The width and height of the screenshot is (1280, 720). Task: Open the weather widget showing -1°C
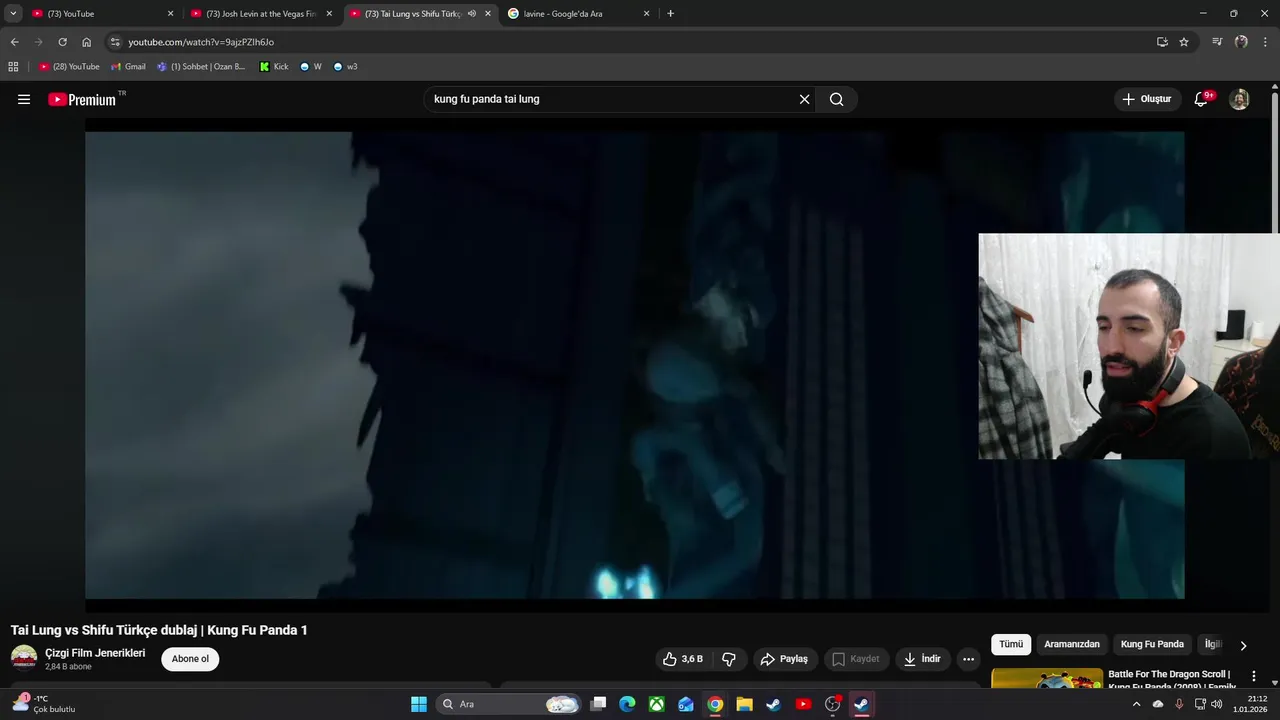(x=44, y=704)
